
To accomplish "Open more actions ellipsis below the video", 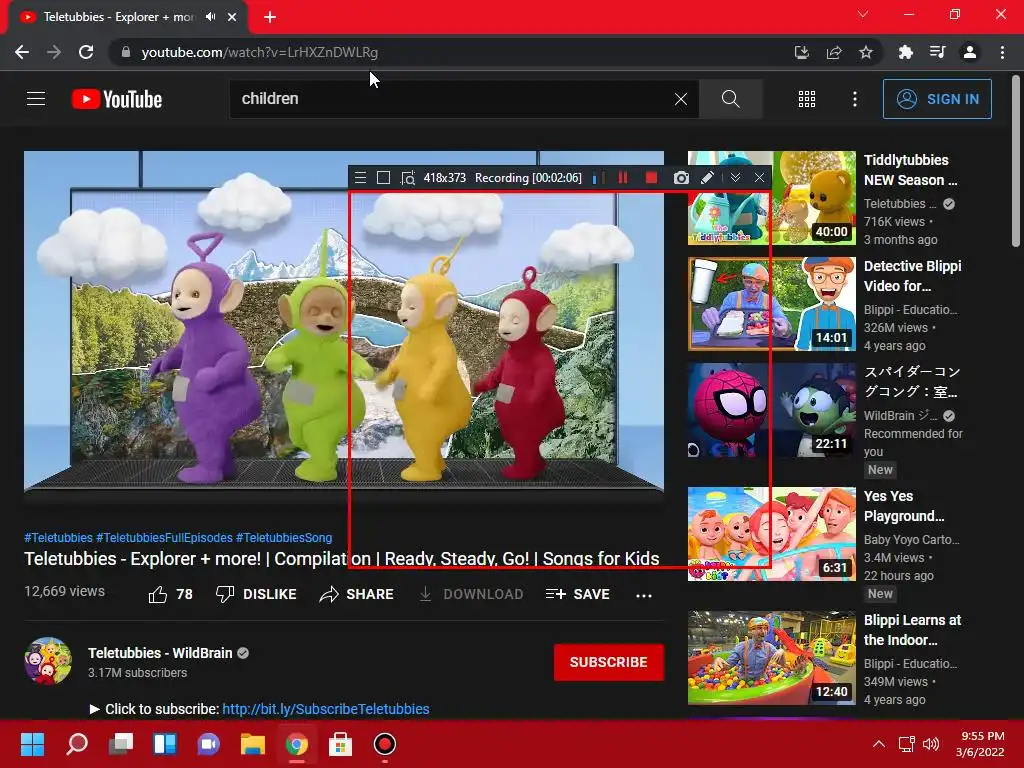I will (x=644, y=595).
